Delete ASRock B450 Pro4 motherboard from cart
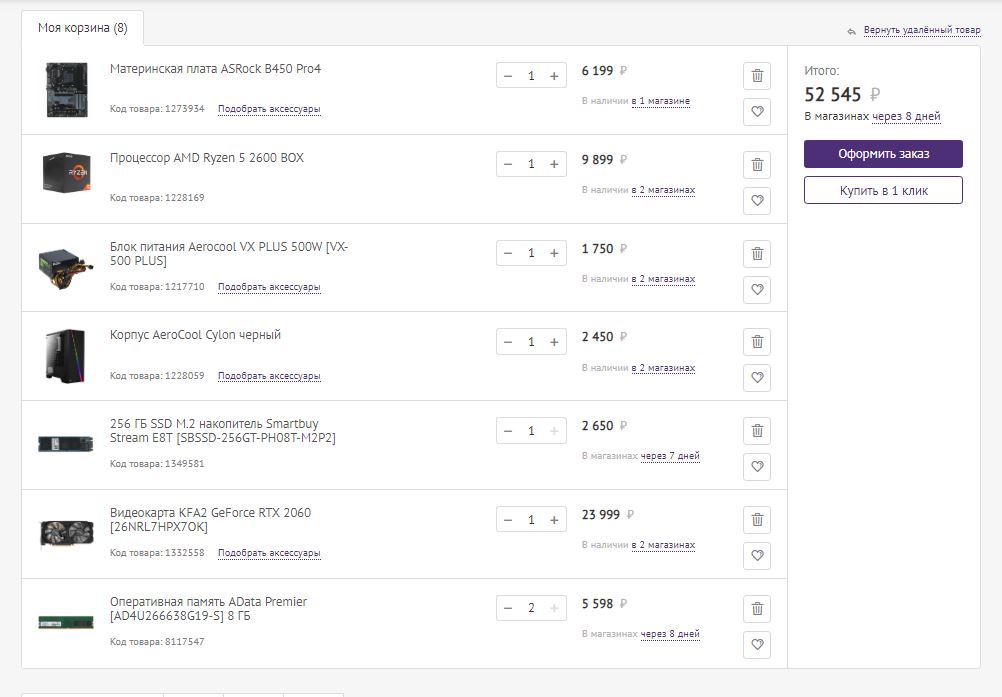This screenshot has height=697, width=1002. click(757, 76)
